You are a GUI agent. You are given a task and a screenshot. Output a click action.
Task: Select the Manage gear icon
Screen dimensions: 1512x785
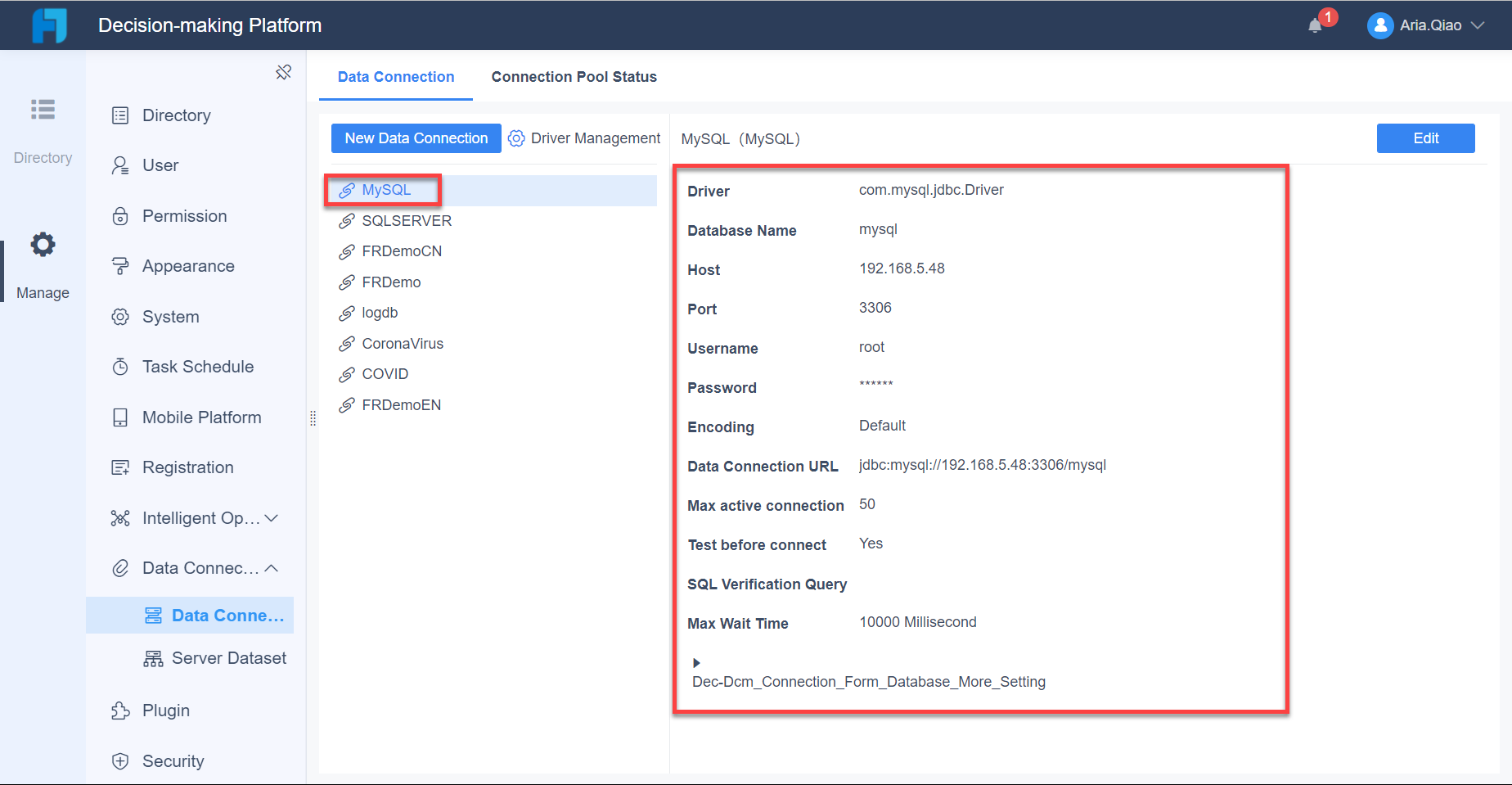pyautogui.click(x=43, y=244)
